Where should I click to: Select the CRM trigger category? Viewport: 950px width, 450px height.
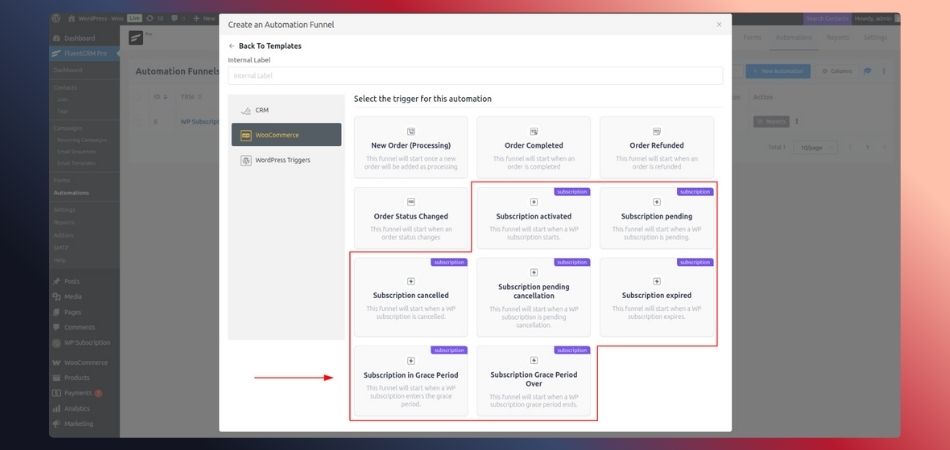pyautogui.click(x=286, y=111)
